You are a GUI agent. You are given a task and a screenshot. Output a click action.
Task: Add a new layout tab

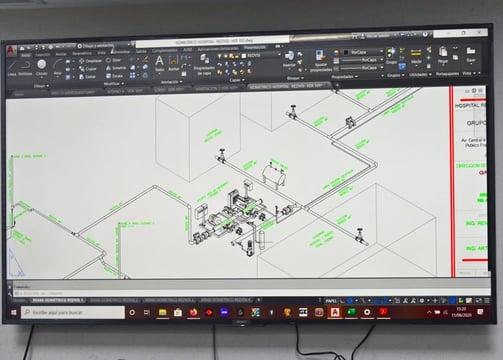pos(259,300)
